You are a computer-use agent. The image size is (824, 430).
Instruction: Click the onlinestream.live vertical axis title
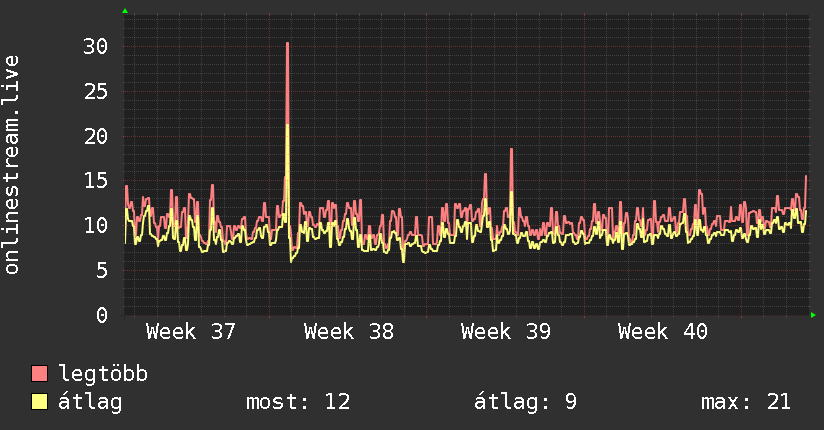click(12, 165)
